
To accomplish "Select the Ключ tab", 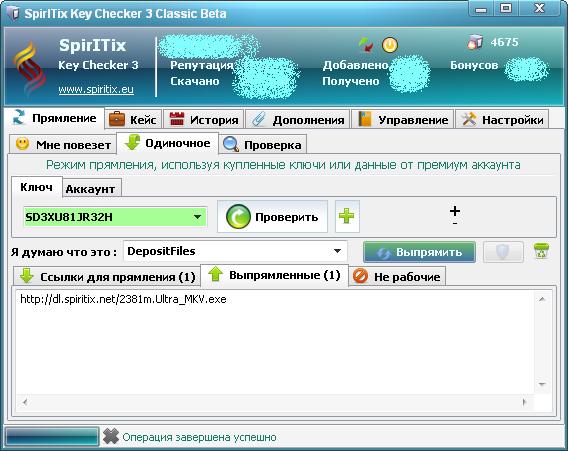I will tap(36, 187).
